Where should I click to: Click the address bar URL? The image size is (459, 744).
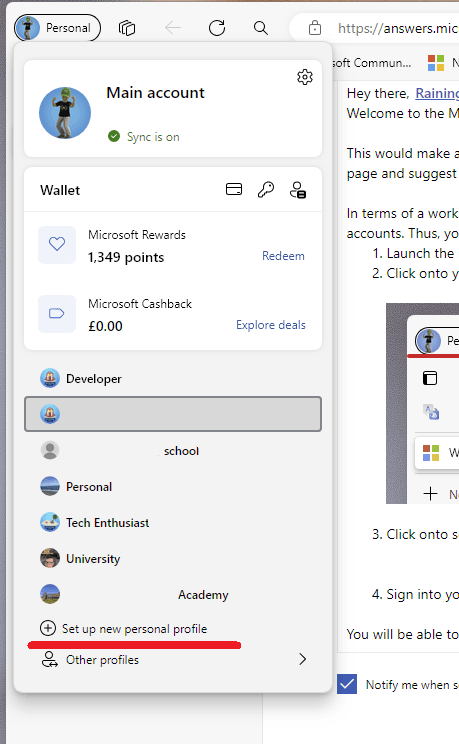point(398,28)
